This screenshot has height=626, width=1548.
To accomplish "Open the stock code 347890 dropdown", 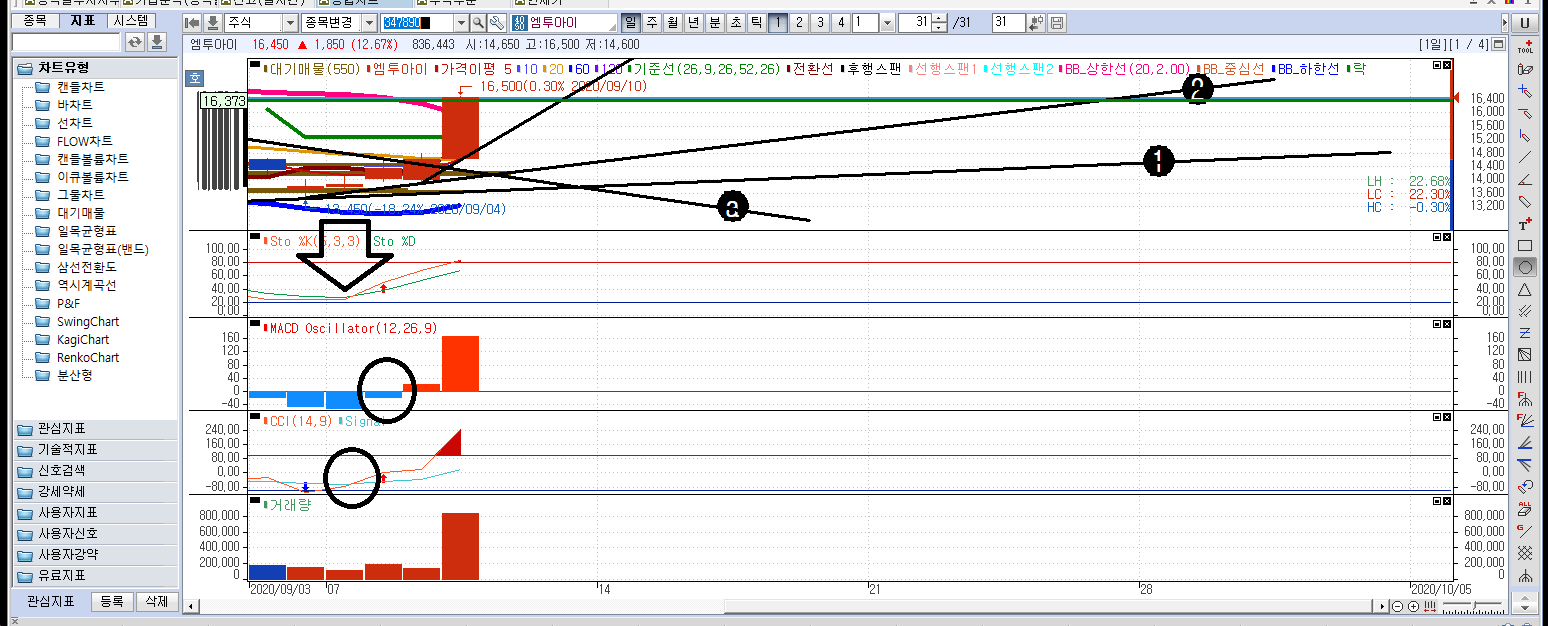I will (461, 22).
